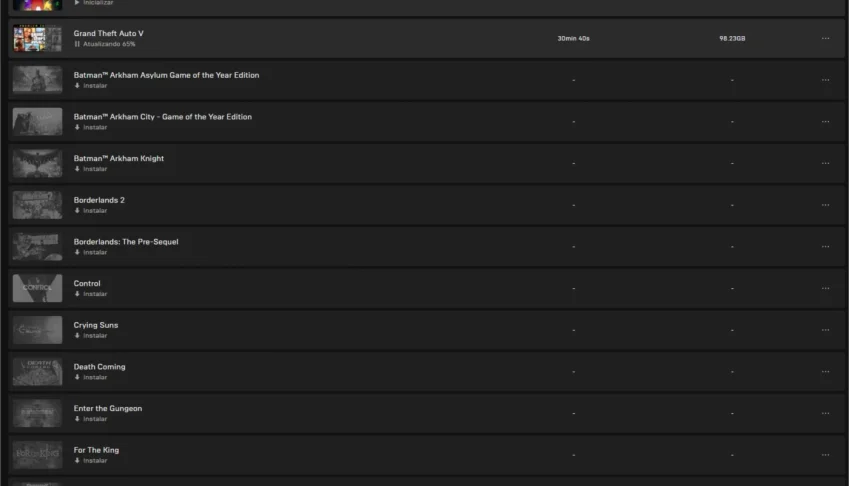The height and width of the screenshot is (486, 849).
Task: Click the Enter the Gungeon thumbnail
Action: click(x=37, y=413)
